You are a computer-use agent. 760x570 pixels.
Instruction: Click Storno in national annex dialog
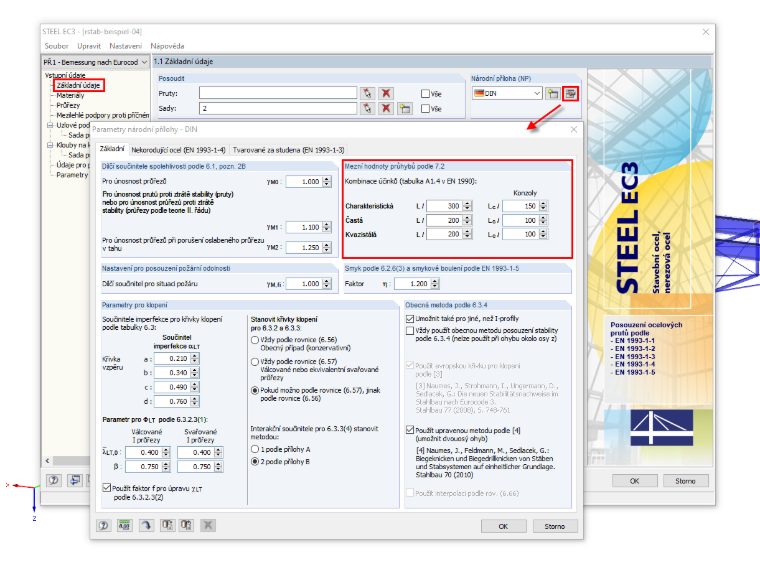point(554,526)
